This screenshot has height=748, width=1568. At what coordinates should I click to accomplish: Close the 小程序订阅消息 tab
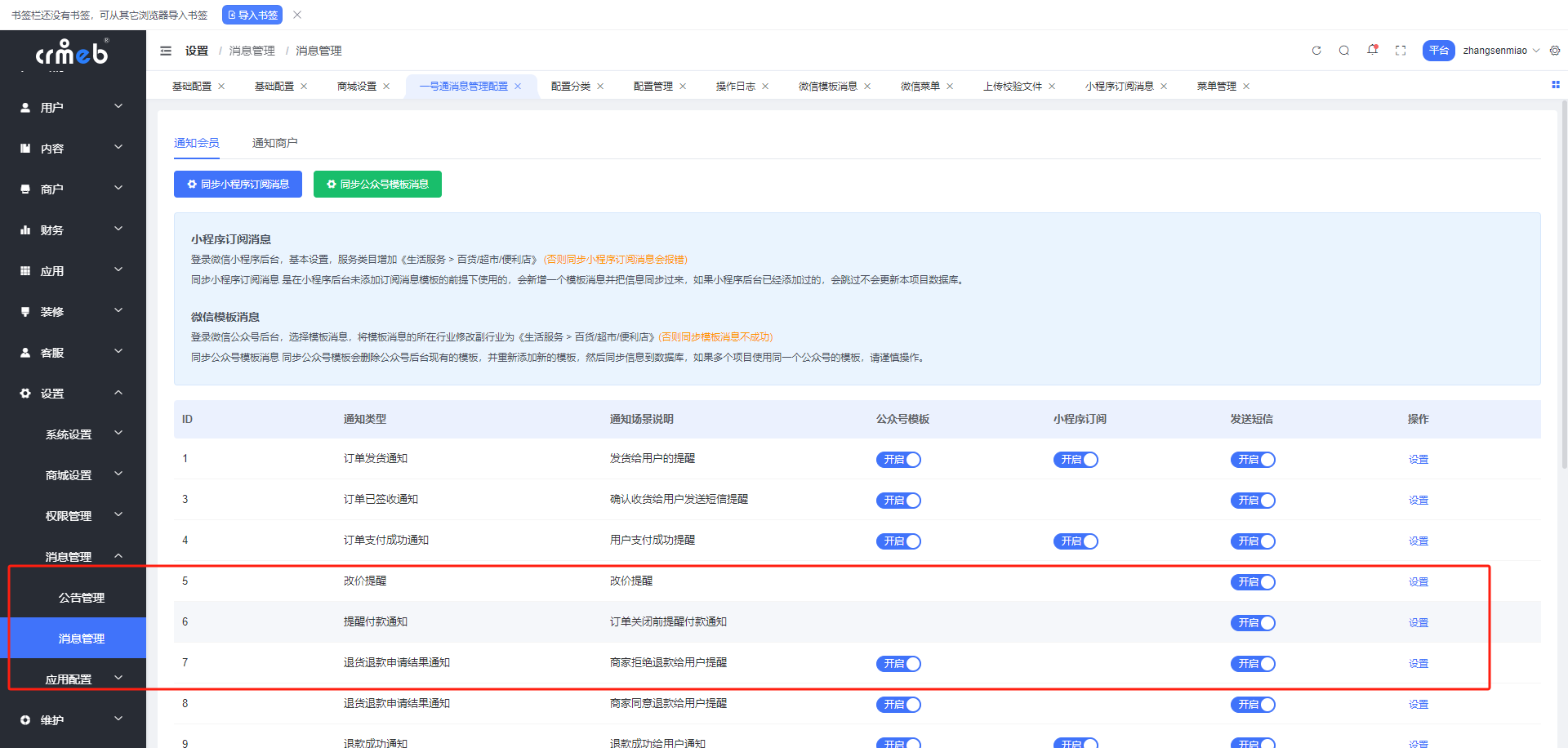(1164, 87)
